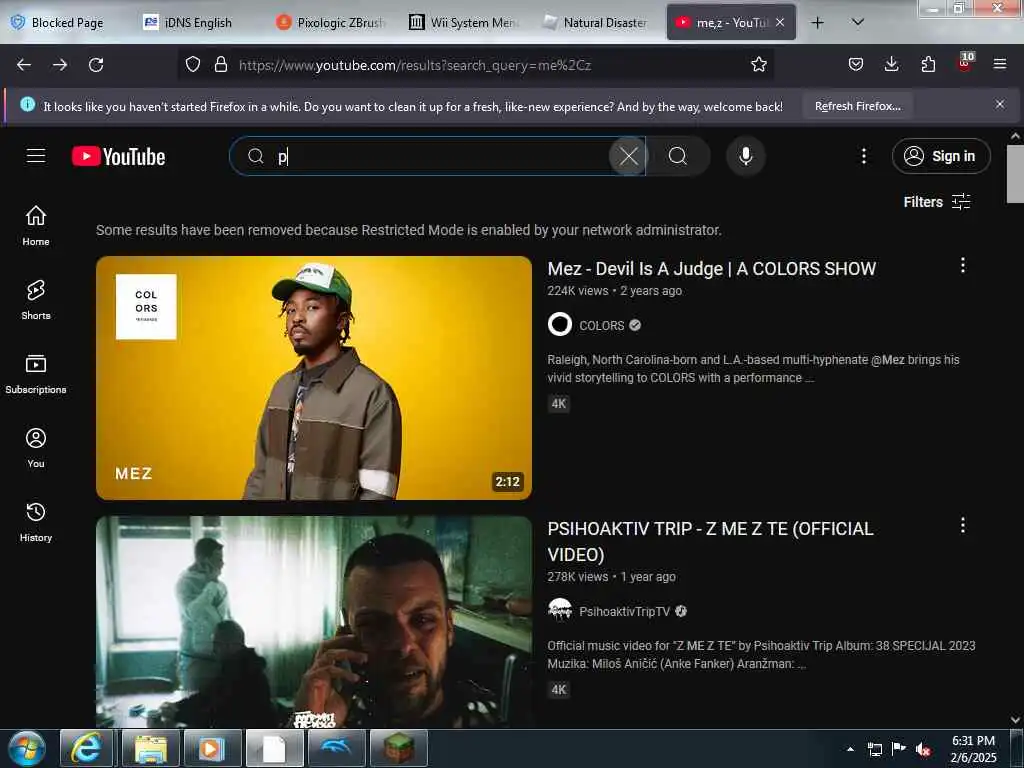Viewport: 1024px width, 768px height.
Task: Open the Pocket save icon
Action: 856,64
